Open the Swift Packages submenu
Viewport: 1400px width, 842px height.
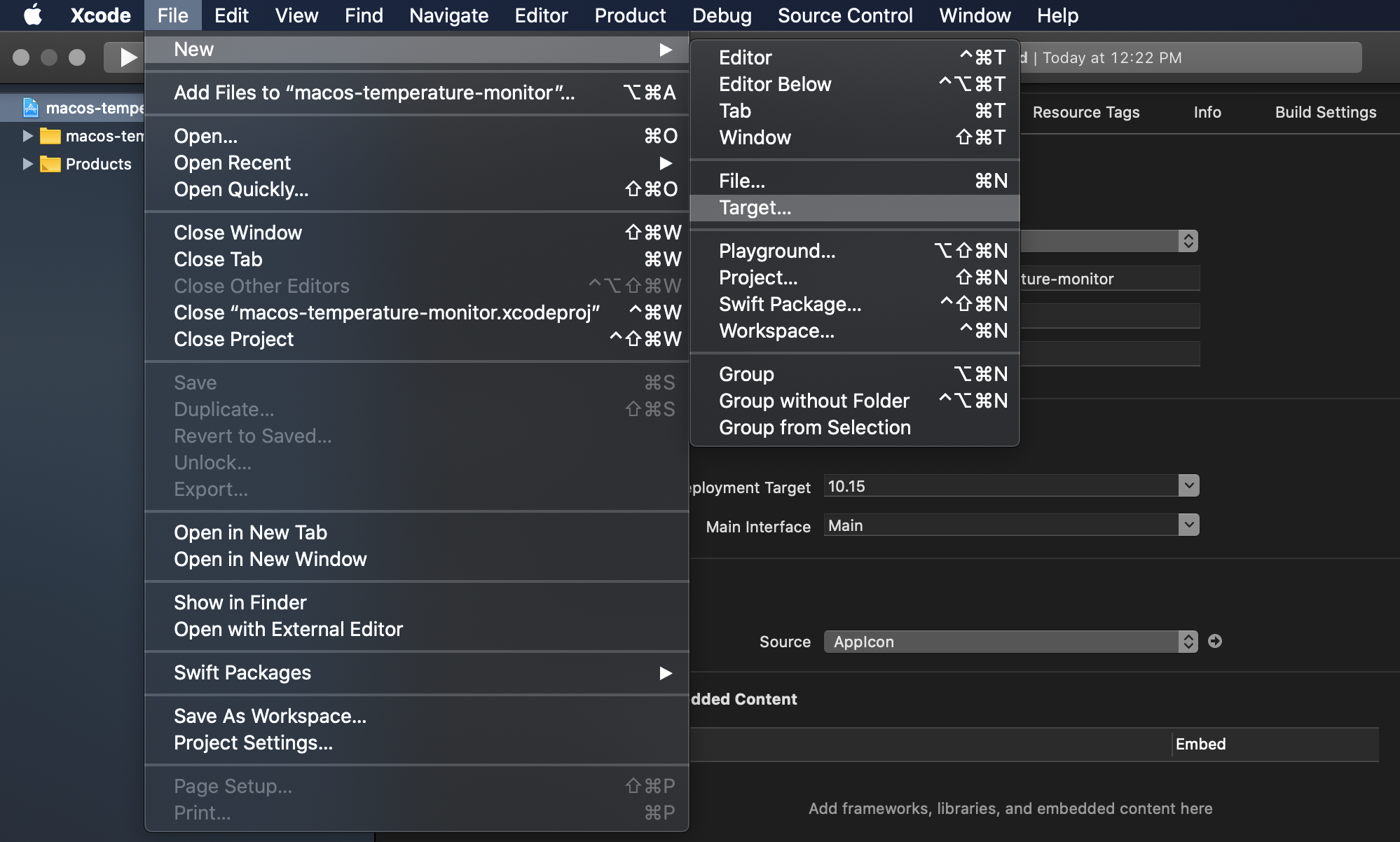click(416, 672)
